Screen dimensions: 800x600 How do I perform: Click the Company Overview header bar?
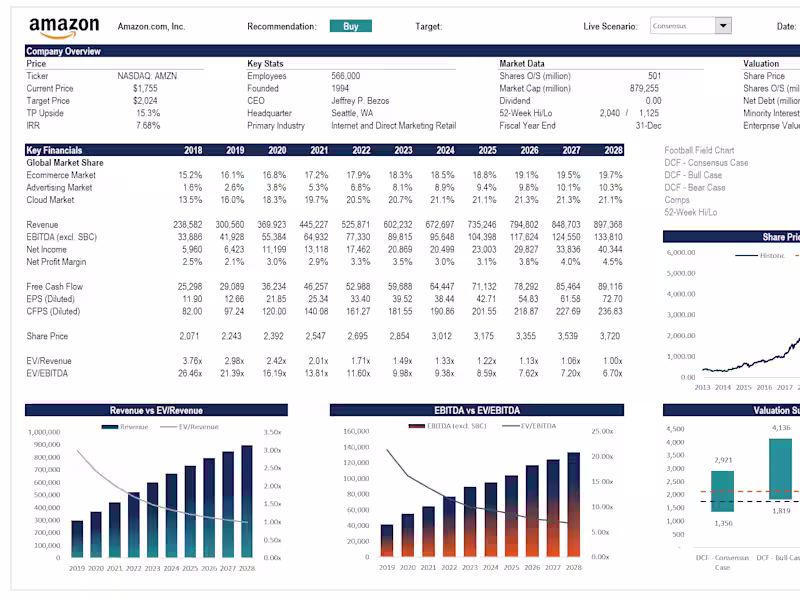pyautogui.click(x=412, y=51)
